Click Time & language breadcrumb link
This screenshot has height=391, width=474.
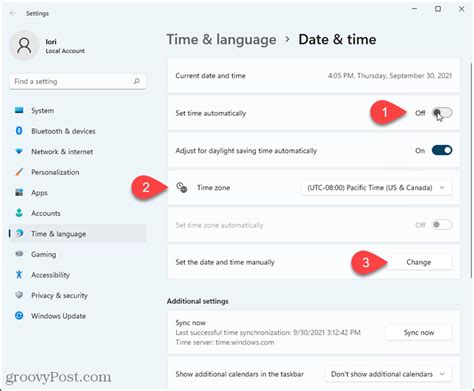coord(221,40)
